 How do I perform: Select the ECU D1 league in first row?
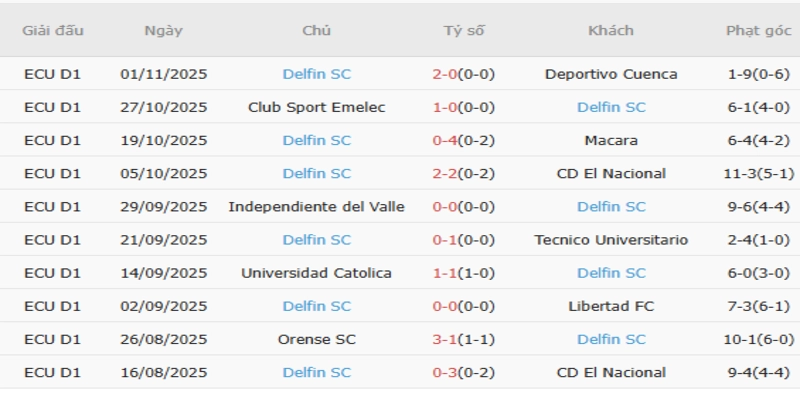tap(53, 74)
